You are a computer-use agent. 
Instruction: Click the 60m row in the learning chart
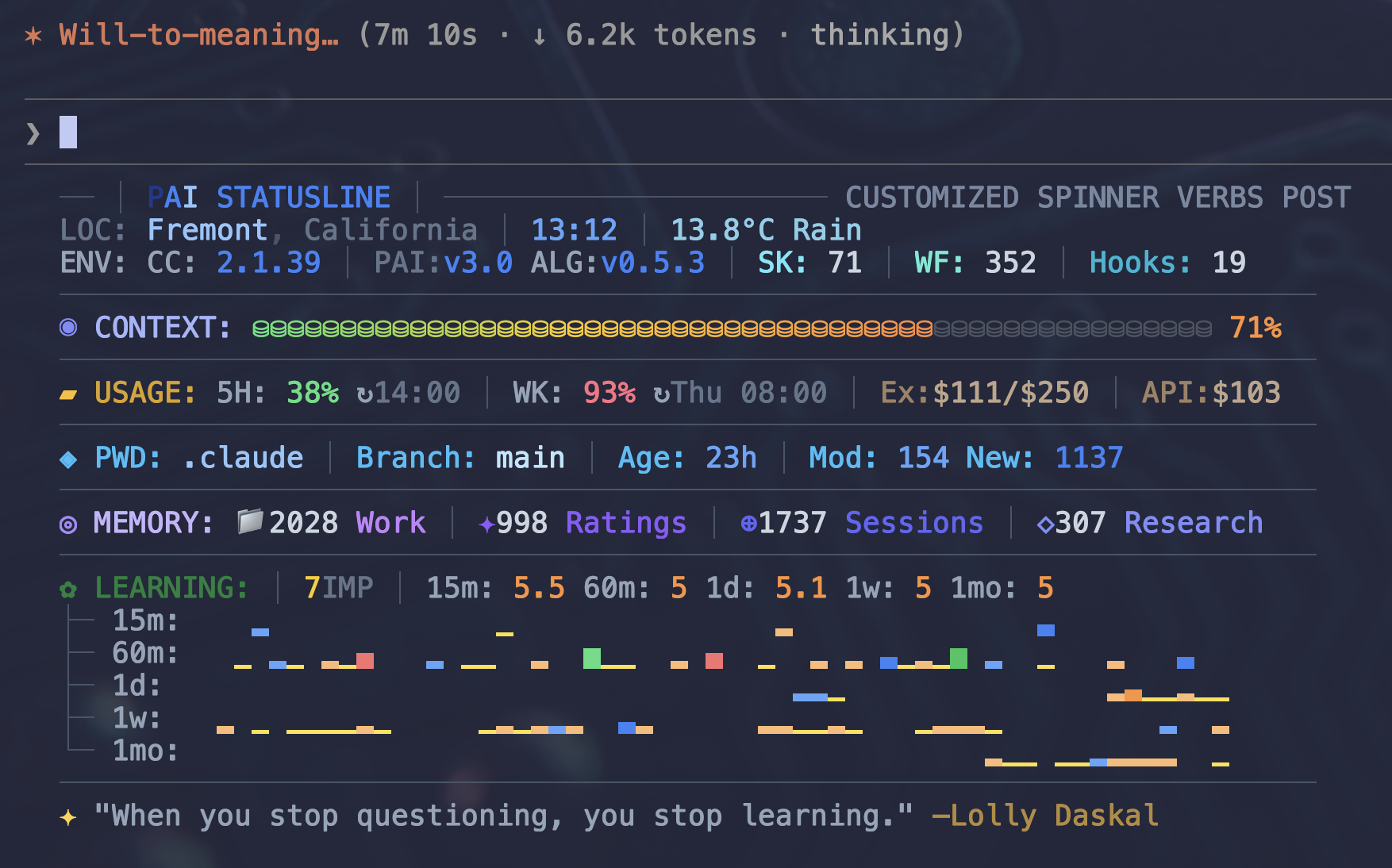(x=144, y=653)
